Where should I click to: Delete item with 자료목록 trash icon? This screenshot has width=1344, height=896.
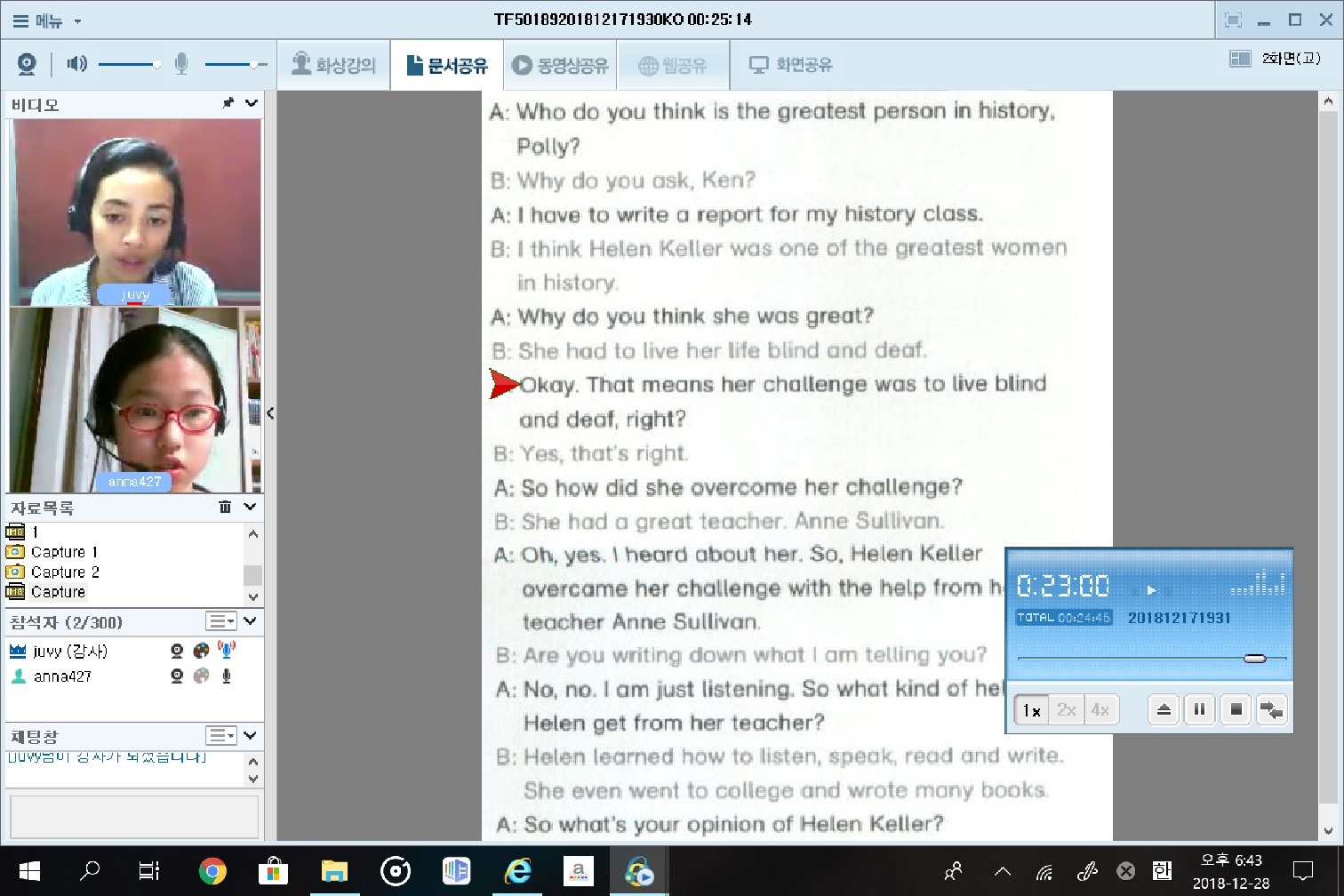[225, 507]
